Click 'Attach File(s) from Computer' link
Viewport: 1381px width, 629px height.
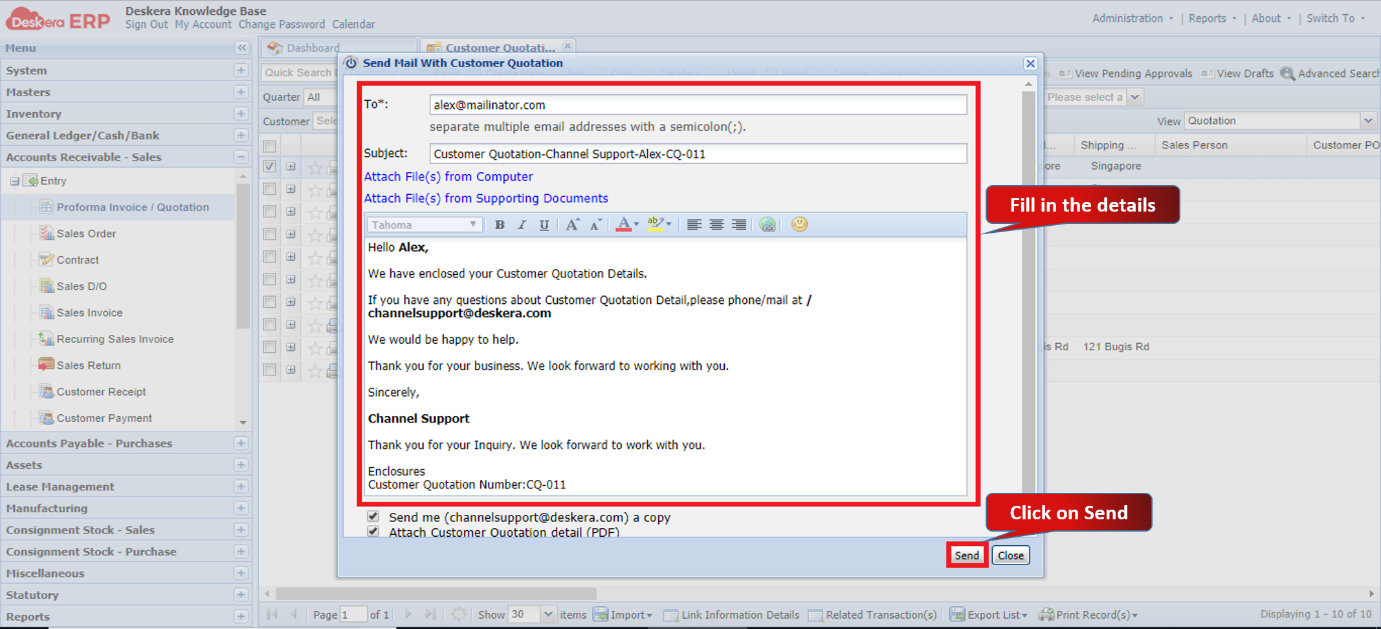click(448, 177)
